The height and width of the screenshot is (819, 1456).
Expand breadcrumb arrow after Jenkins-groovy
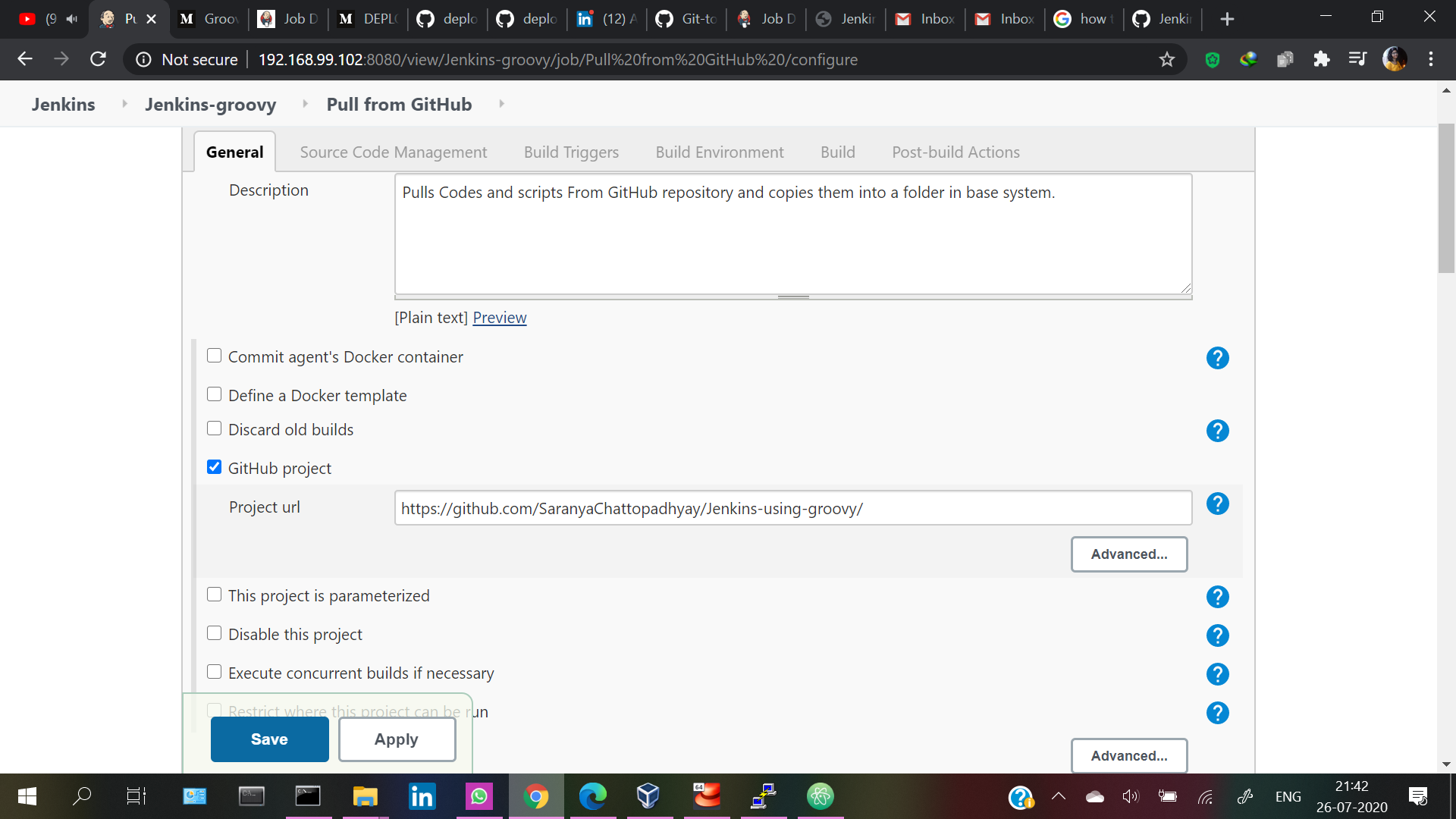tap(305, 104)
